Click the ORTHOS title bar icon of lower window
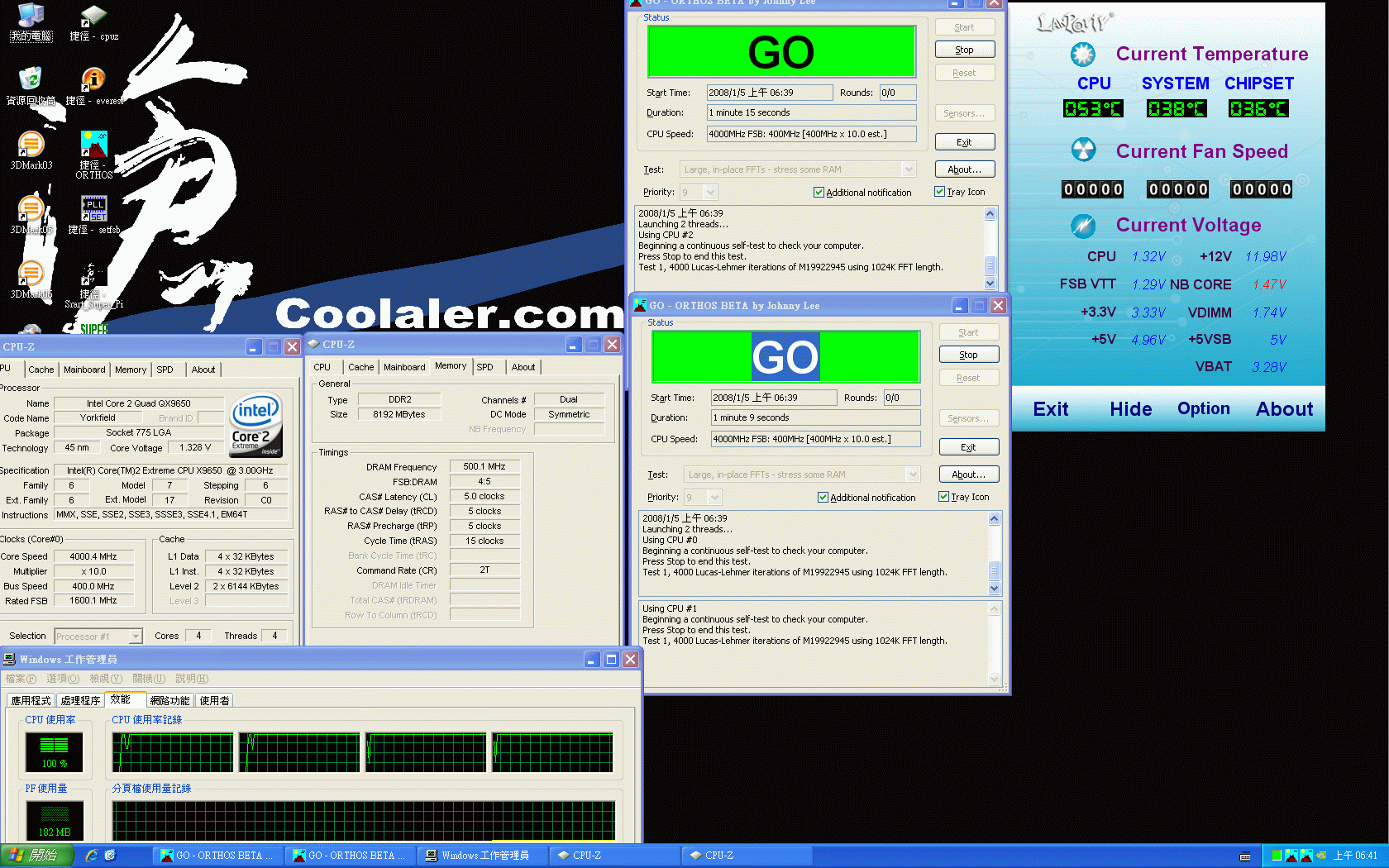 click(640, 306)
